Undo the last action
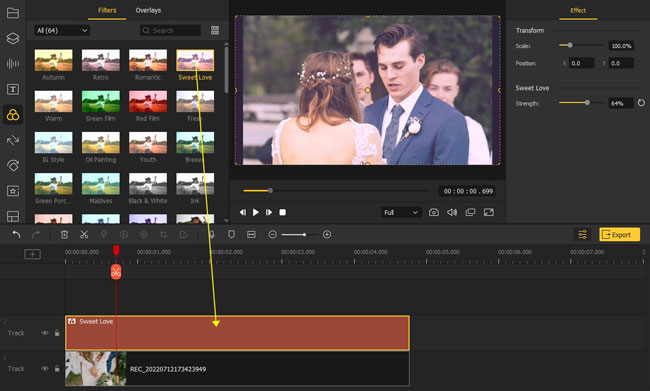 coord(16,235)
